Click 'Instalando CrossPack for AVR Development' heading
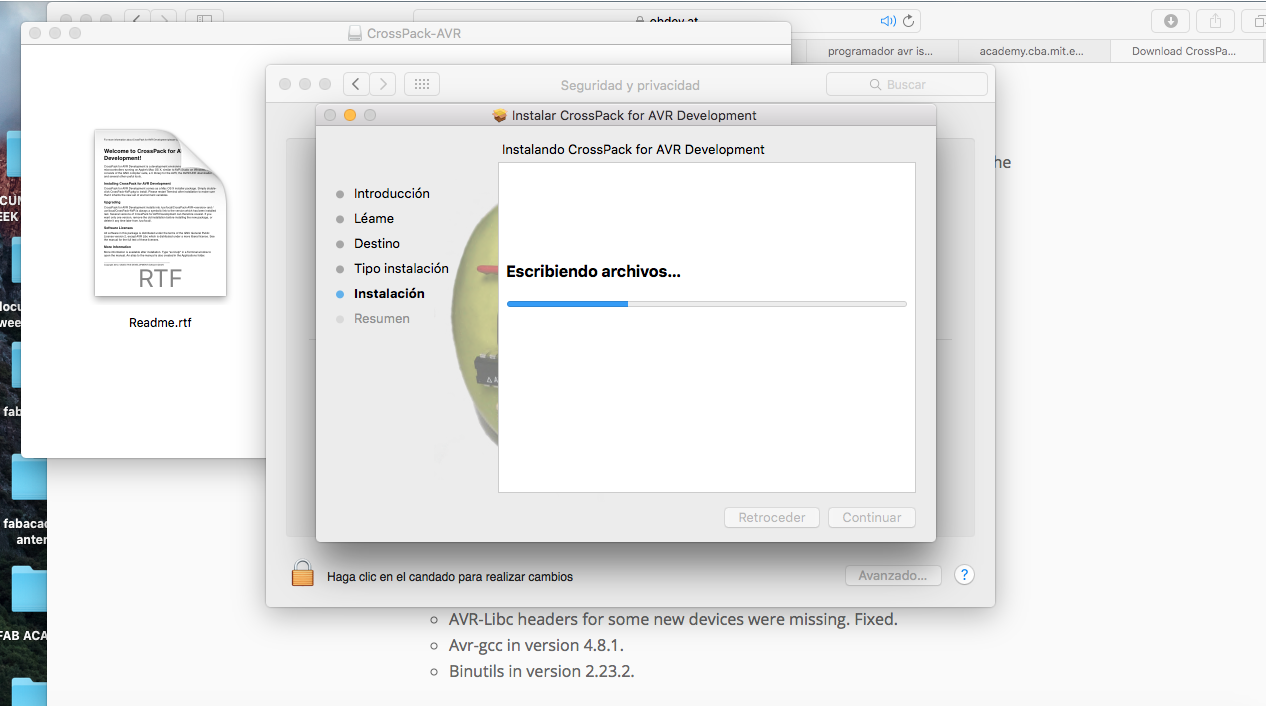 pyautogui.click(x=633, y=150)
